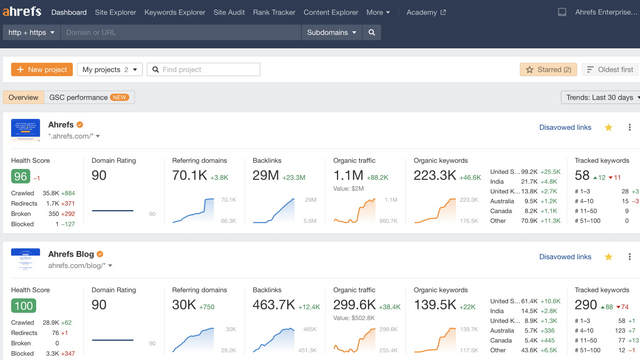The height and width of the screenshot is (360, 640).
Task: Click the Domain or URL field
Action: tap(181, 32)
